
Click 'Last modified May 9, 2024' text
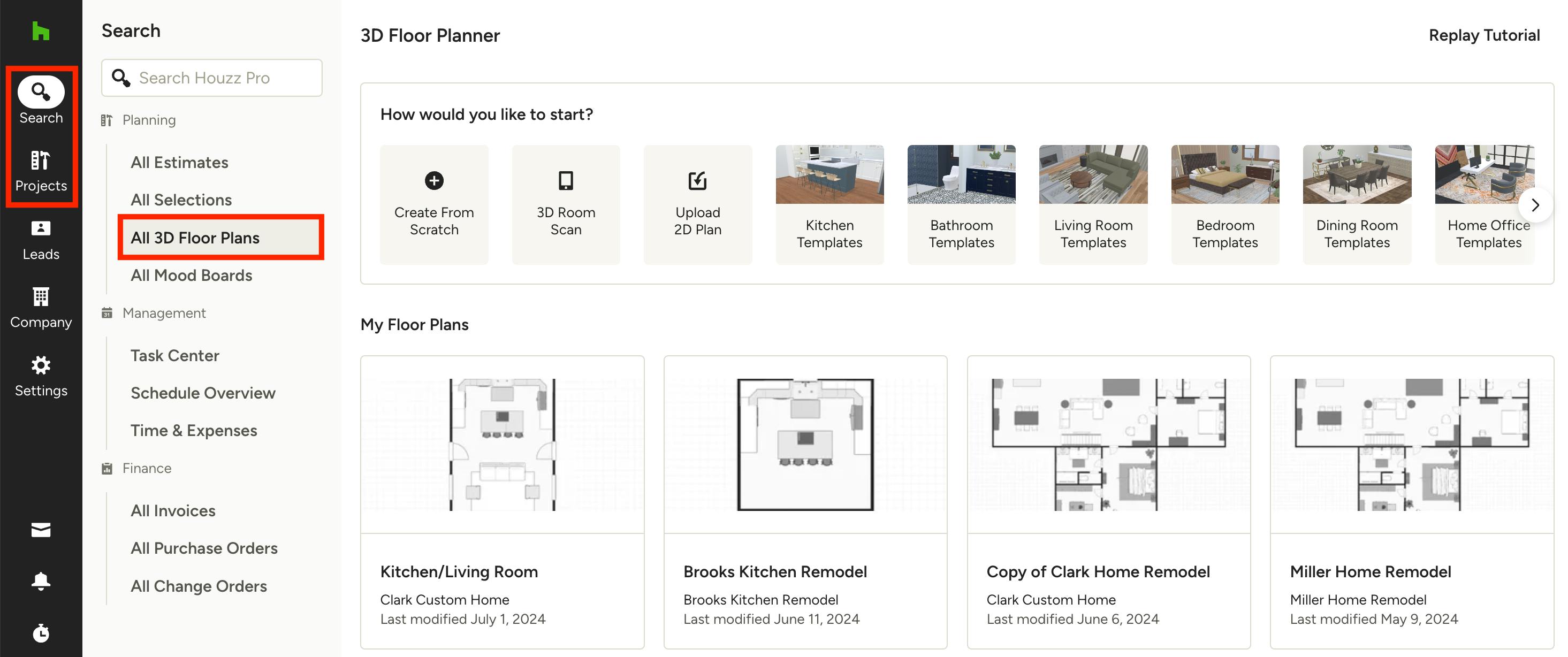(1374, 620)
